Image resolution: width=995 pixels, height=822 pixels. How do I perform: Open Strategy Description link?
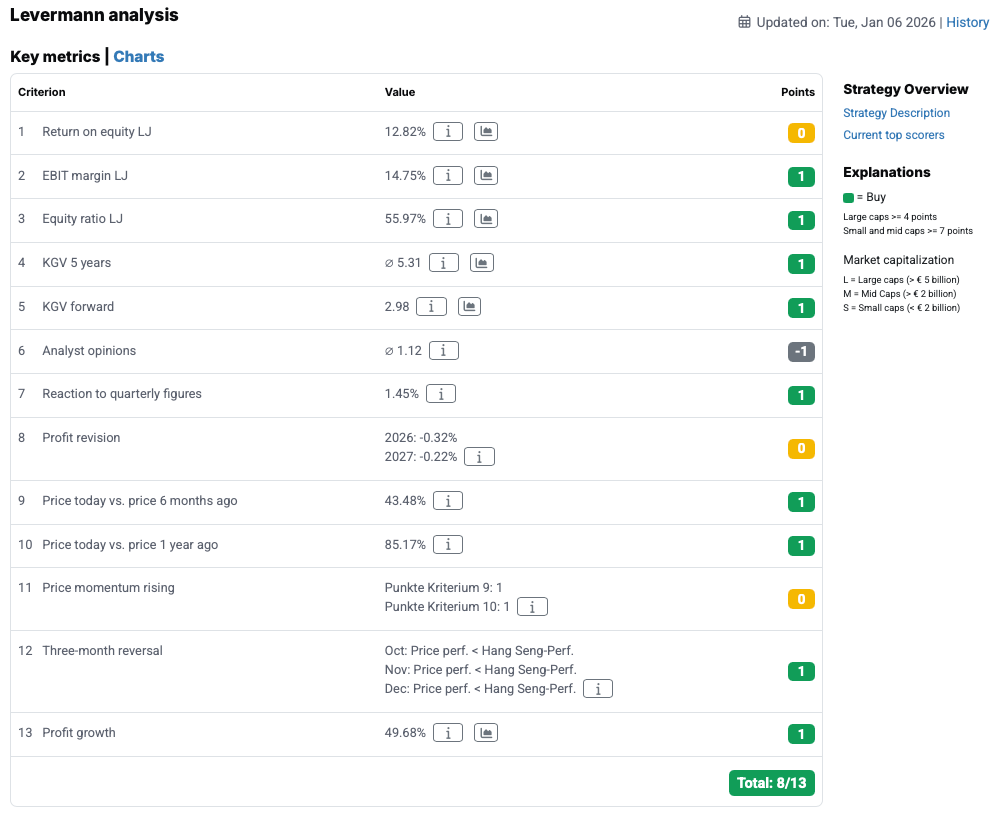896,113
